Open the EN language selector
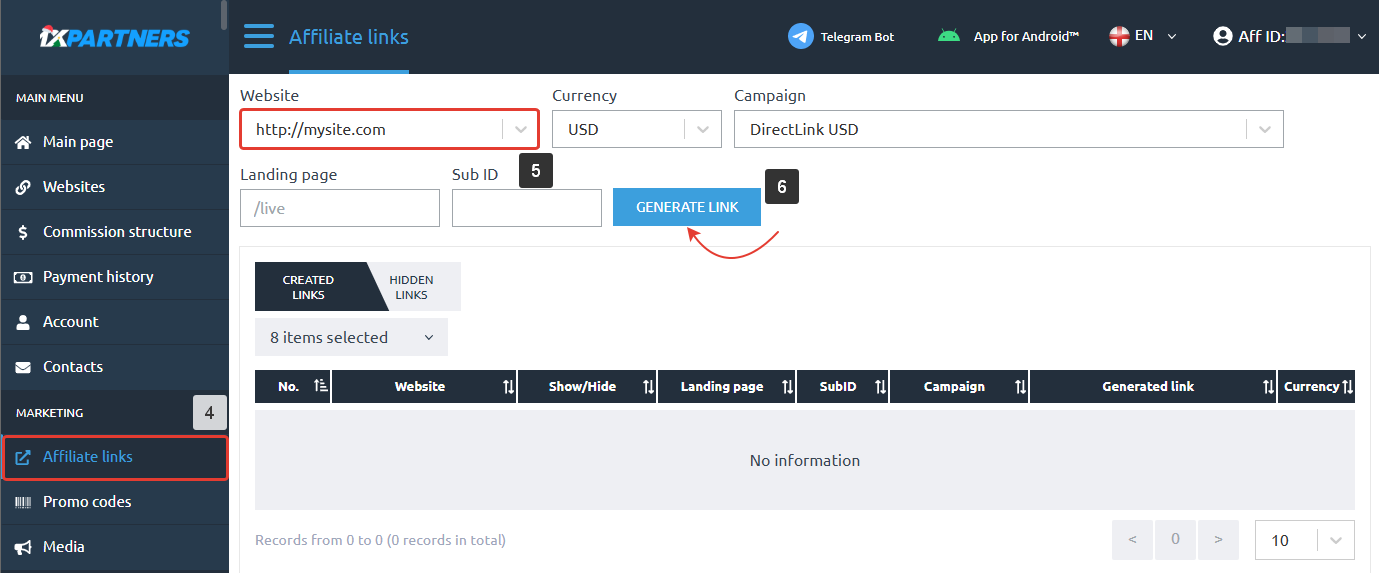The width and height of the screenshot is (1379, 573). coord(1144,36)
